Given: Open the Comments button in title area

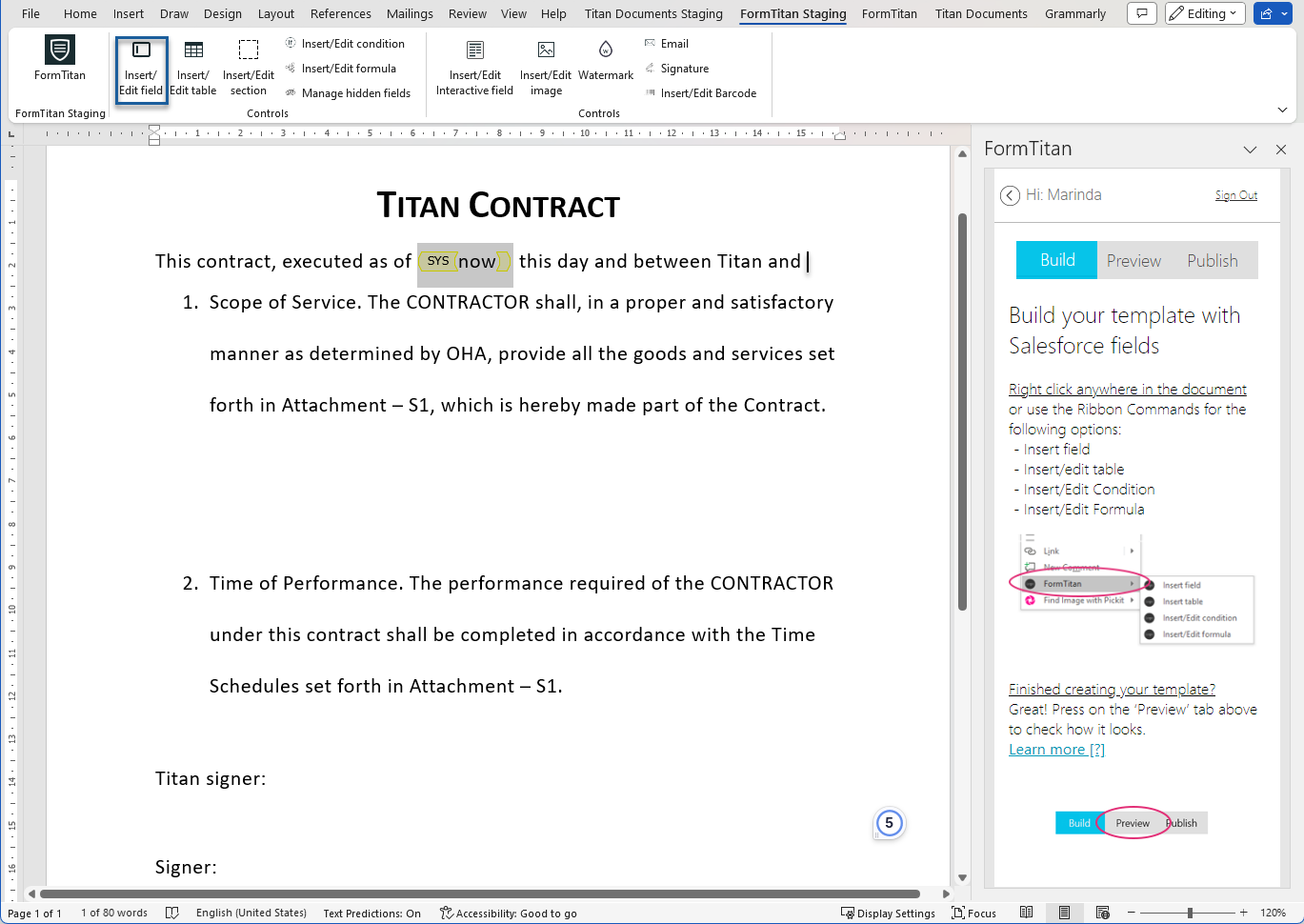Looking at the screenshot, I should [x=1142, y=13].
